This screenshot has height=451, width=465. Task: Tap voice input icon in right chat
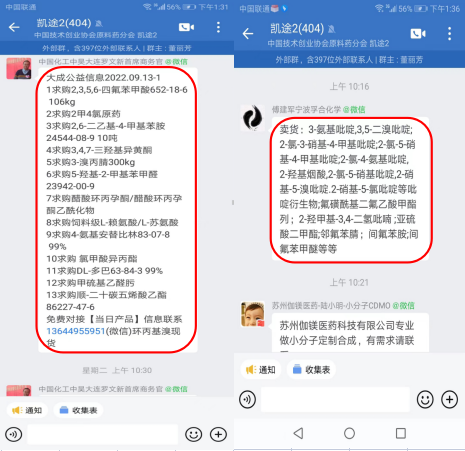click(247, 399)
